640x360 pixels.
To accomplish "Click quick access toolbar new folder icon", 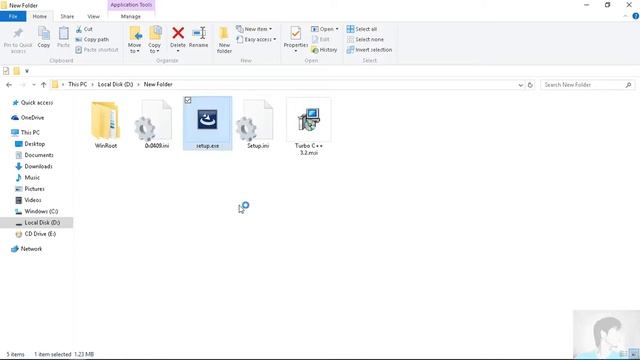I will pos(16,71).
